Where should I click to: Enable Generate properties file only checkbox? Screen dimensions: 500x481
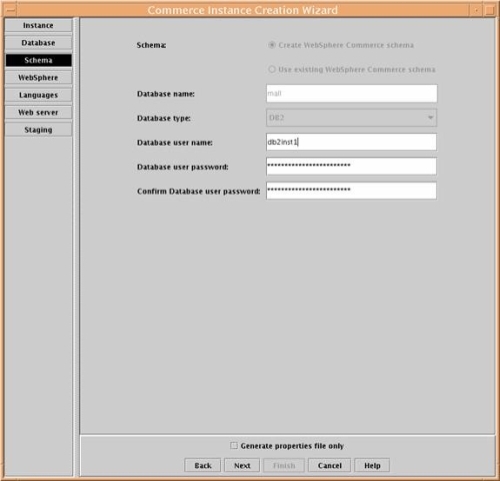pyautogui.click(x=234, y=446)
